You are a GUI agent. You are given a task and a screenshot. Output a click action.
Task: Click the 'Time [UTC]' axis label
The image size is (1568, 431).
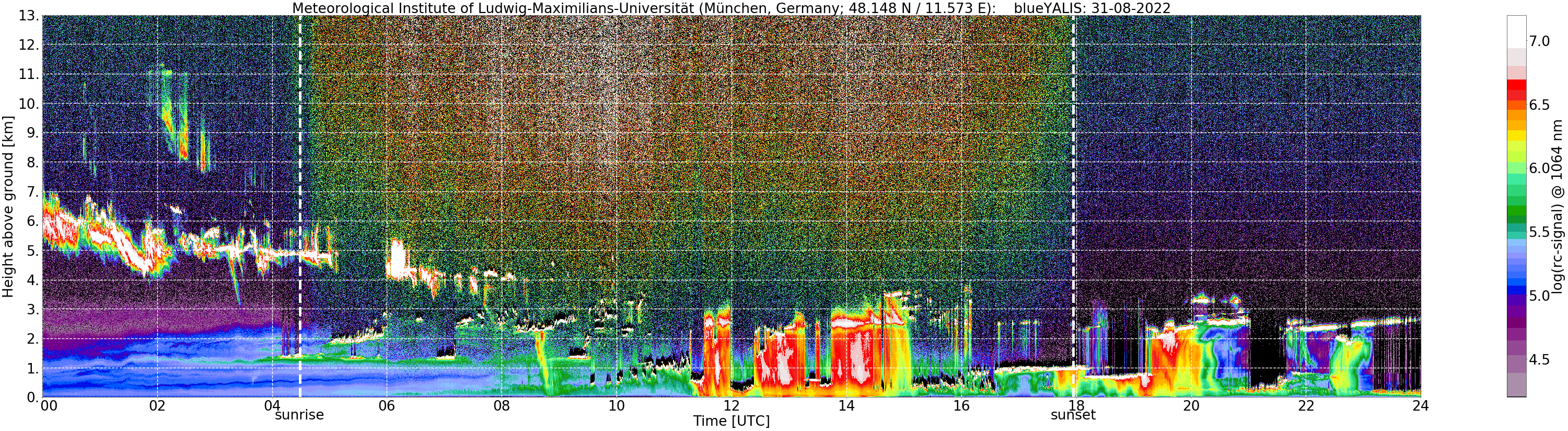[x=731, y=421]
